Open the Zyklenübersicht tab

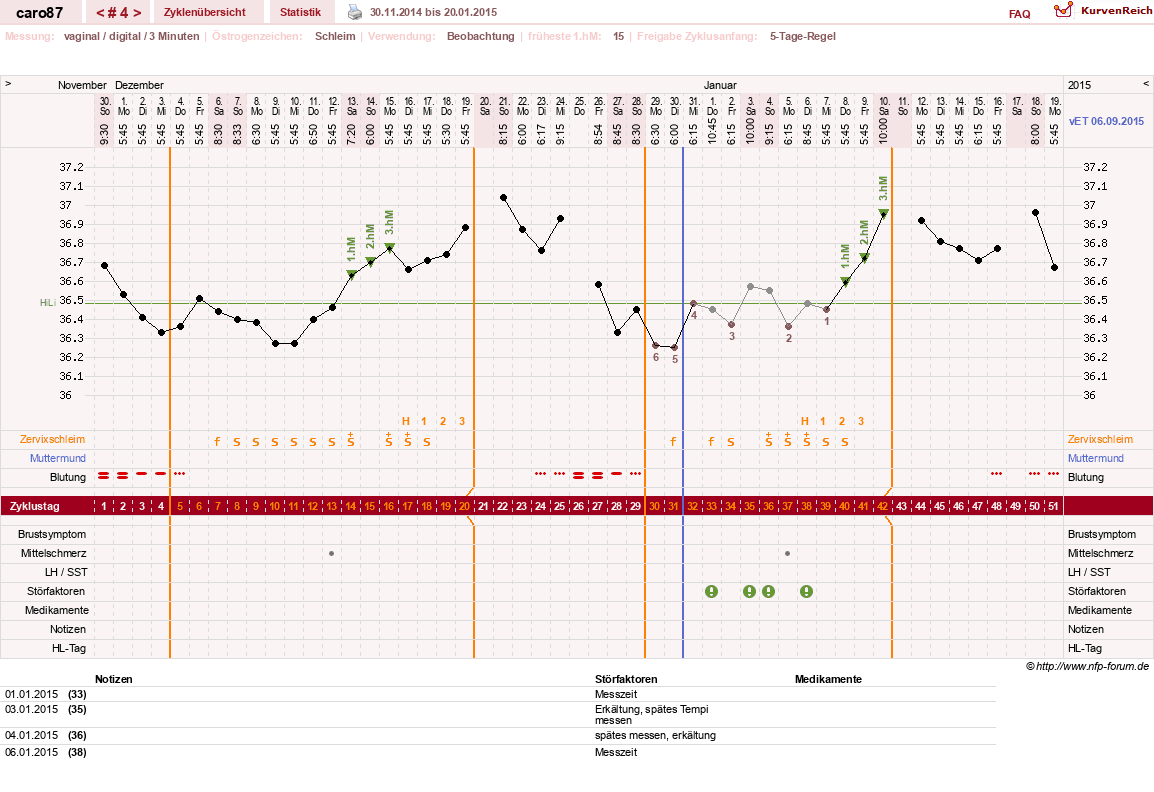pyautogui.click(x=205, y=13)
